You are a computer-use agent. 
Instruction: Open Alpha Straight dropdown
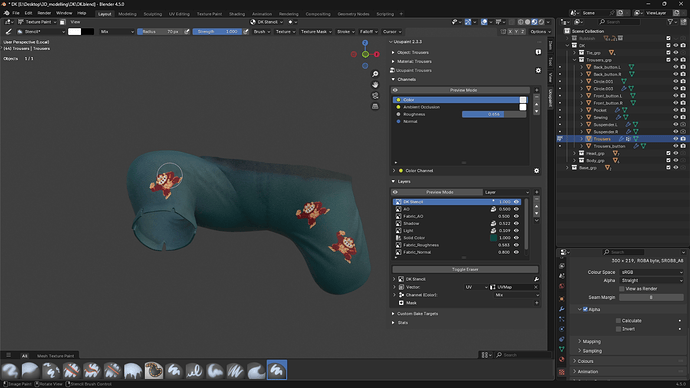(x=651, y=280)
